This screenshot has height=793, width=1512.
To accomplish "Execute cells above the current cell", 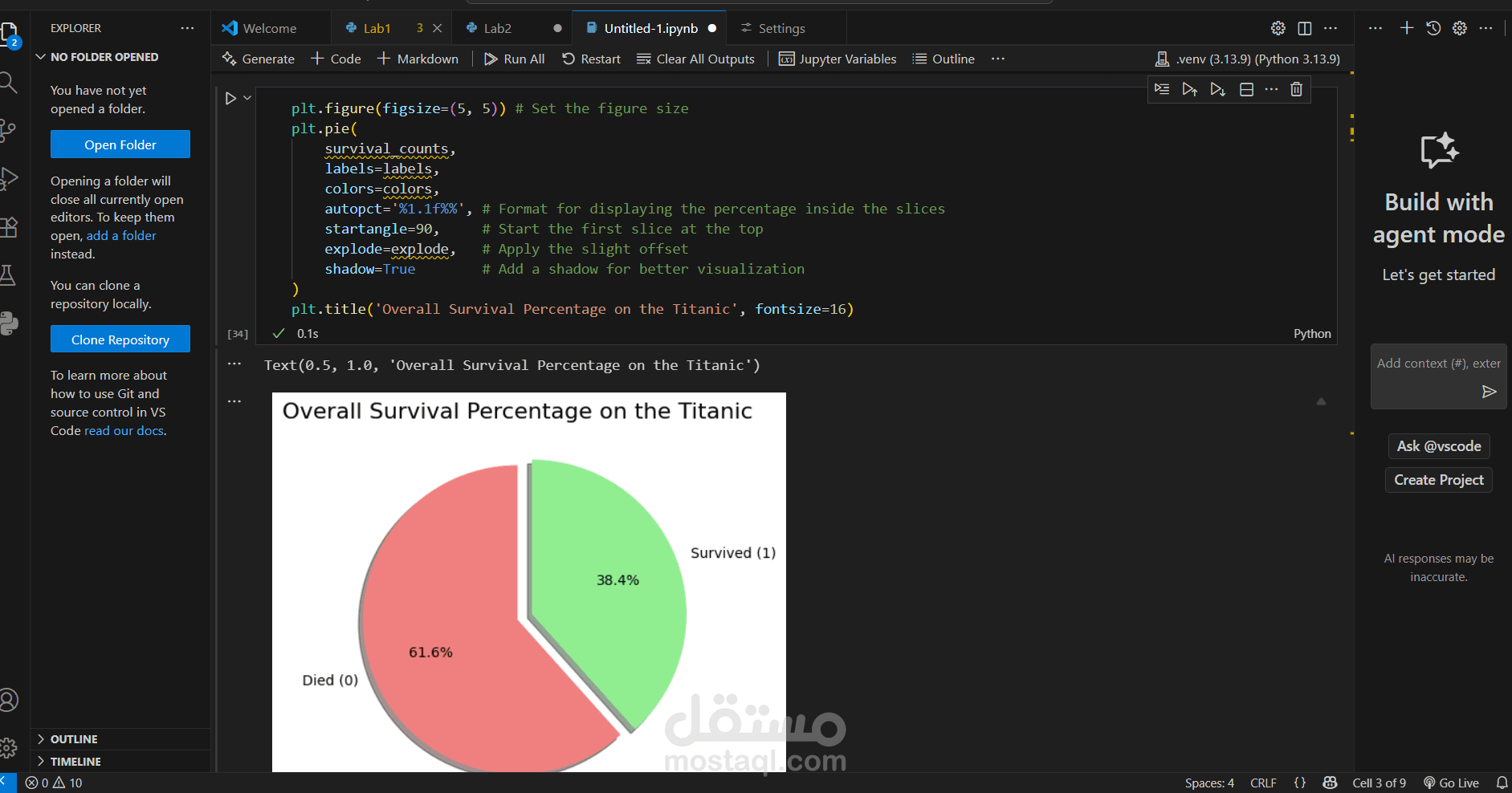I will (1189, 89).
